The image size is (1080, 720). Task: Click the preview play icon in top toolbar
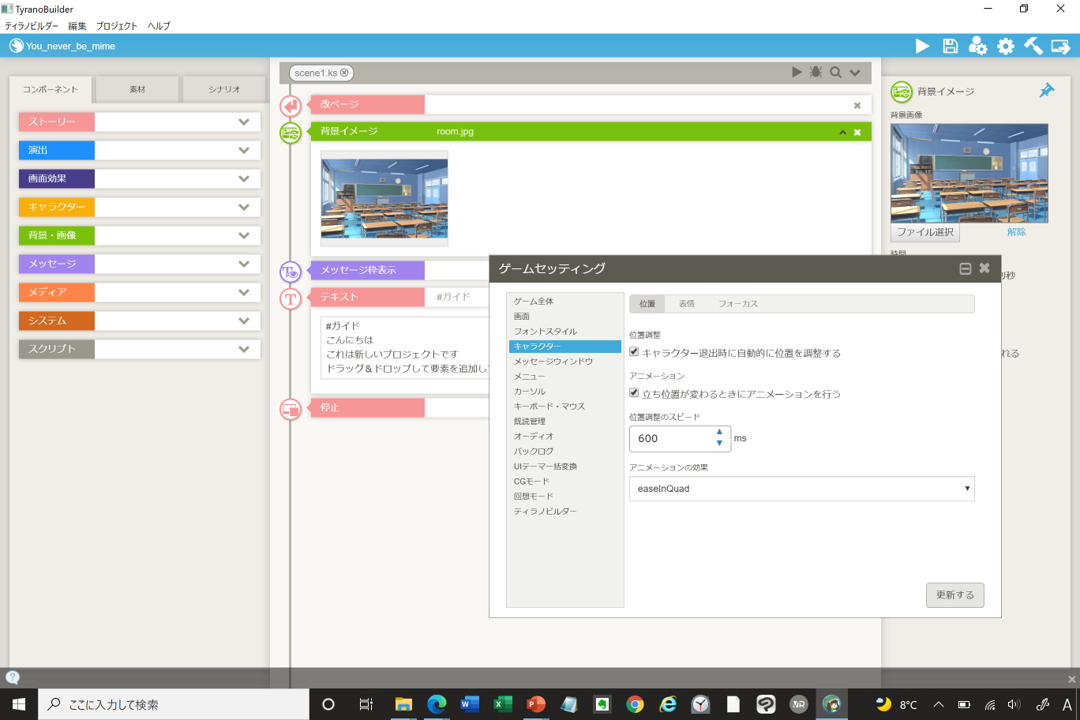click(922, 46)
